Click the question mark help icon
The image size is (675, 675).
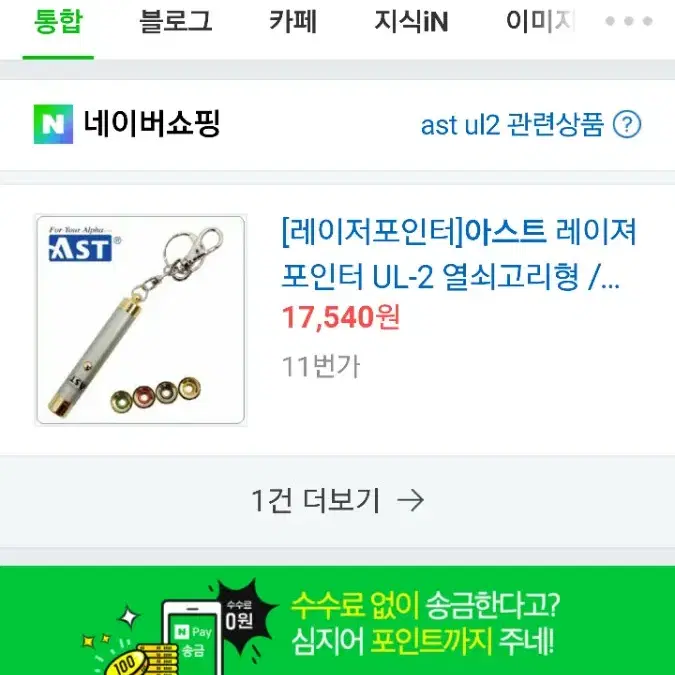[627, 124]
